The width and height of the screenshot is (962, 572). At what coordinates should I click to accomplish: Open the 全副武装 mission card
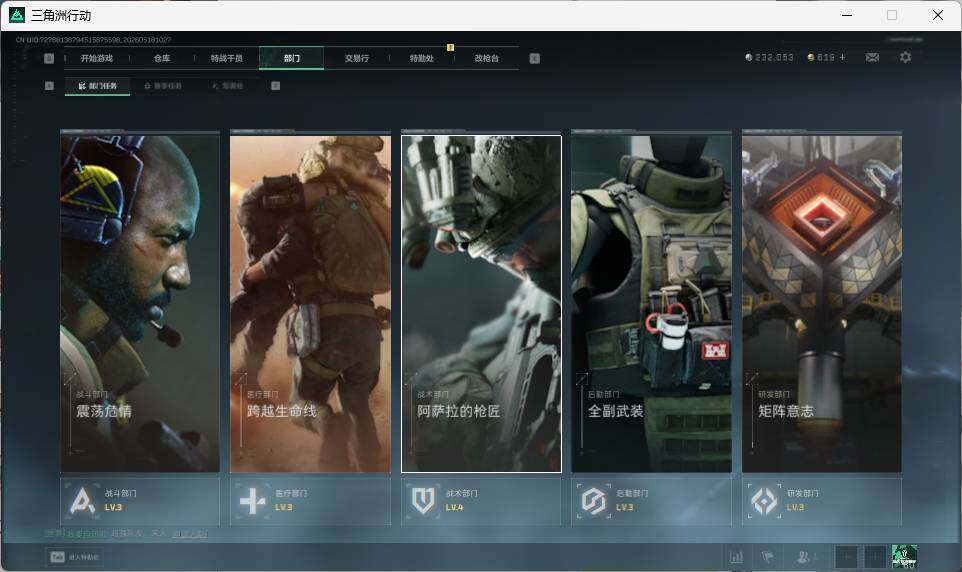coord(651,304)
